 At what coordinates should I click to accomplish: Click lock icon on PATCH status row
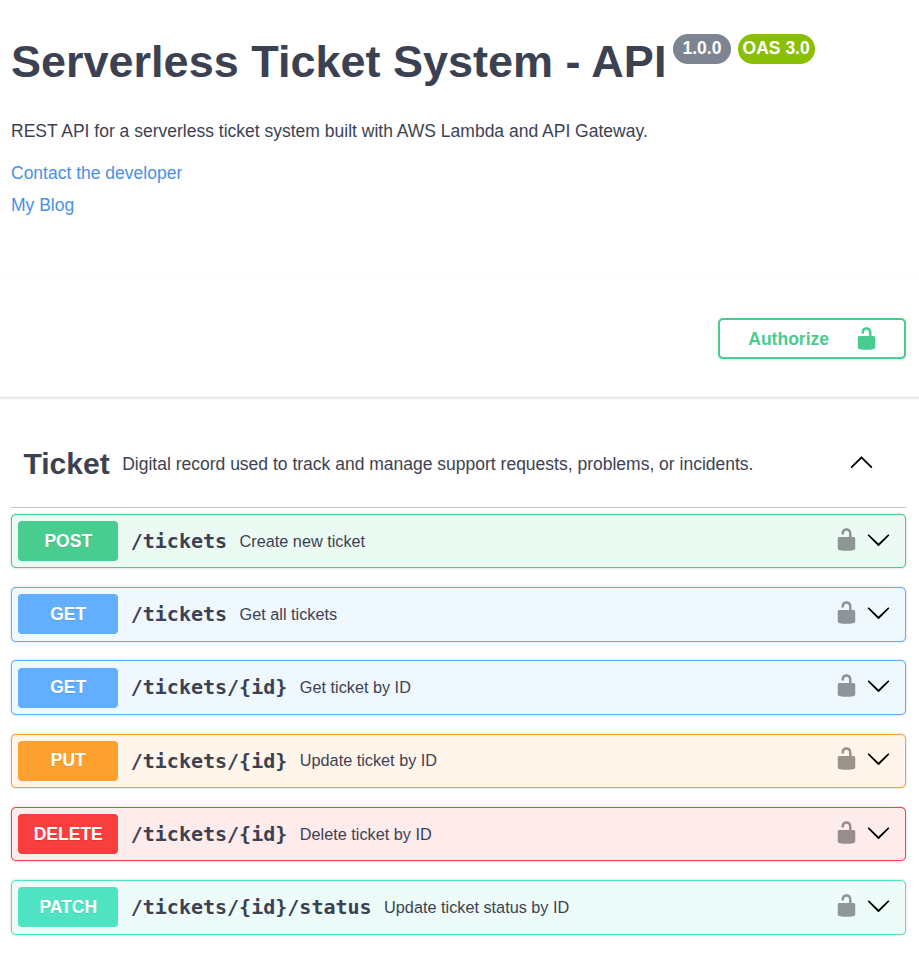click(846, 907)
